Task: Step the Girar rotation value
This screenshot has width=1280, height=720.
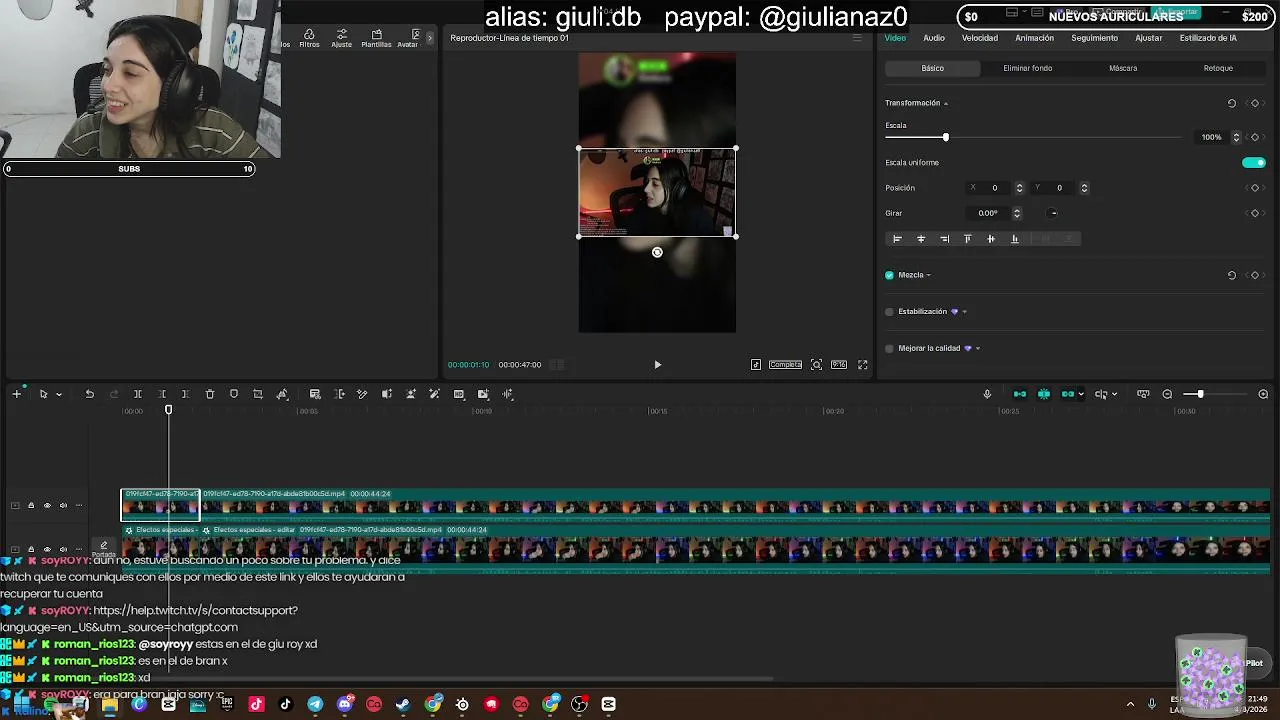Action: (1017, 213)
